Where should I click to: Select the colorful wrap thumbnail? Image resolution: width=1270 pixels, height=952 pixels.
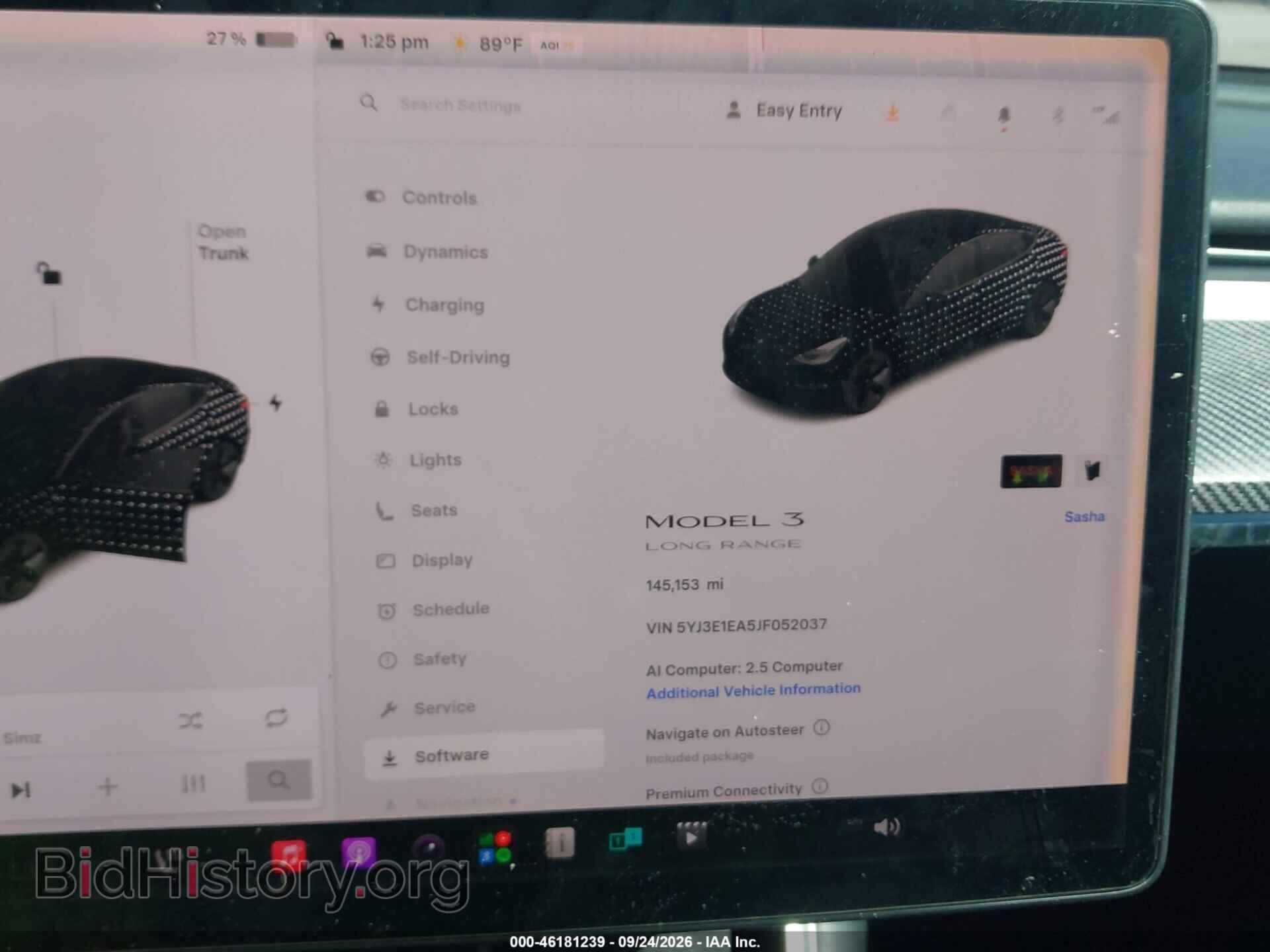pos(1031,471)
